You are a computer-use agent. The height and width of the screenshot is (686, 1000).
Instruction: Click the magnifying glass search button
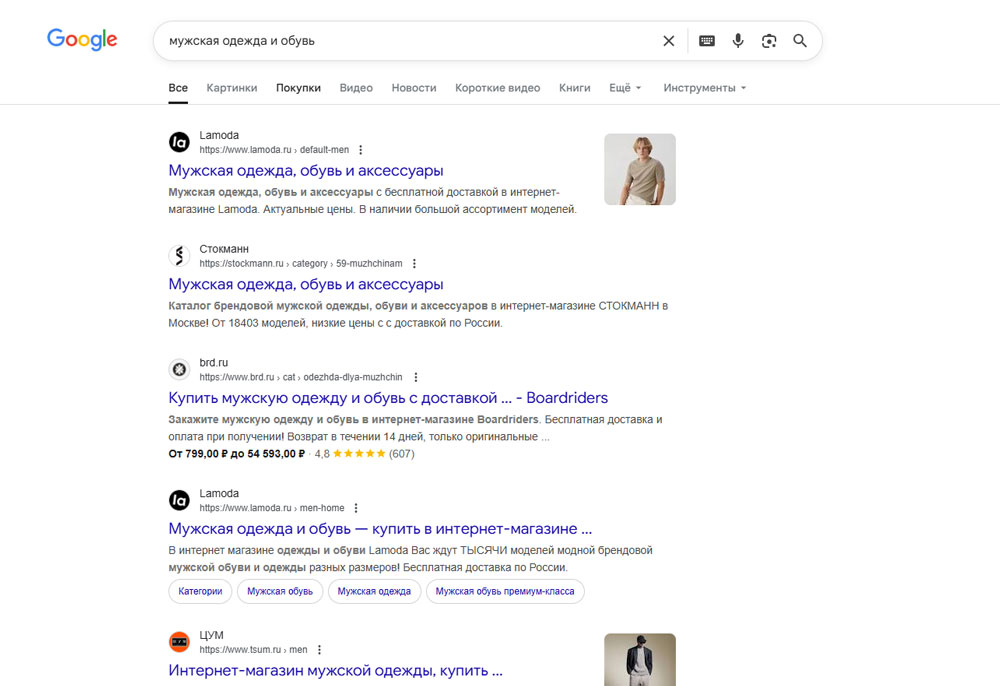point(800,41)
